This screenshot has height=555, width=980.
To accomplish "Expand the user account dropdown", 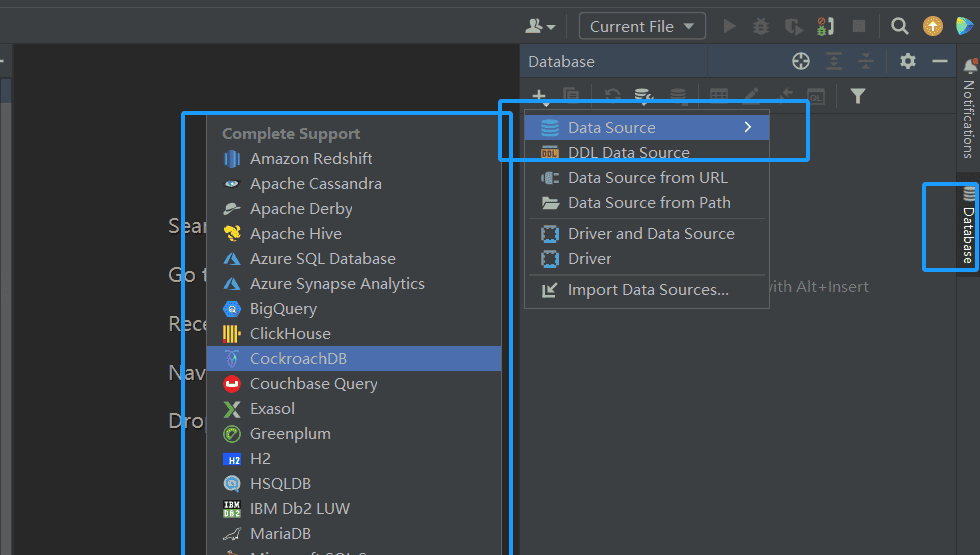I will [x=540, y=26].
